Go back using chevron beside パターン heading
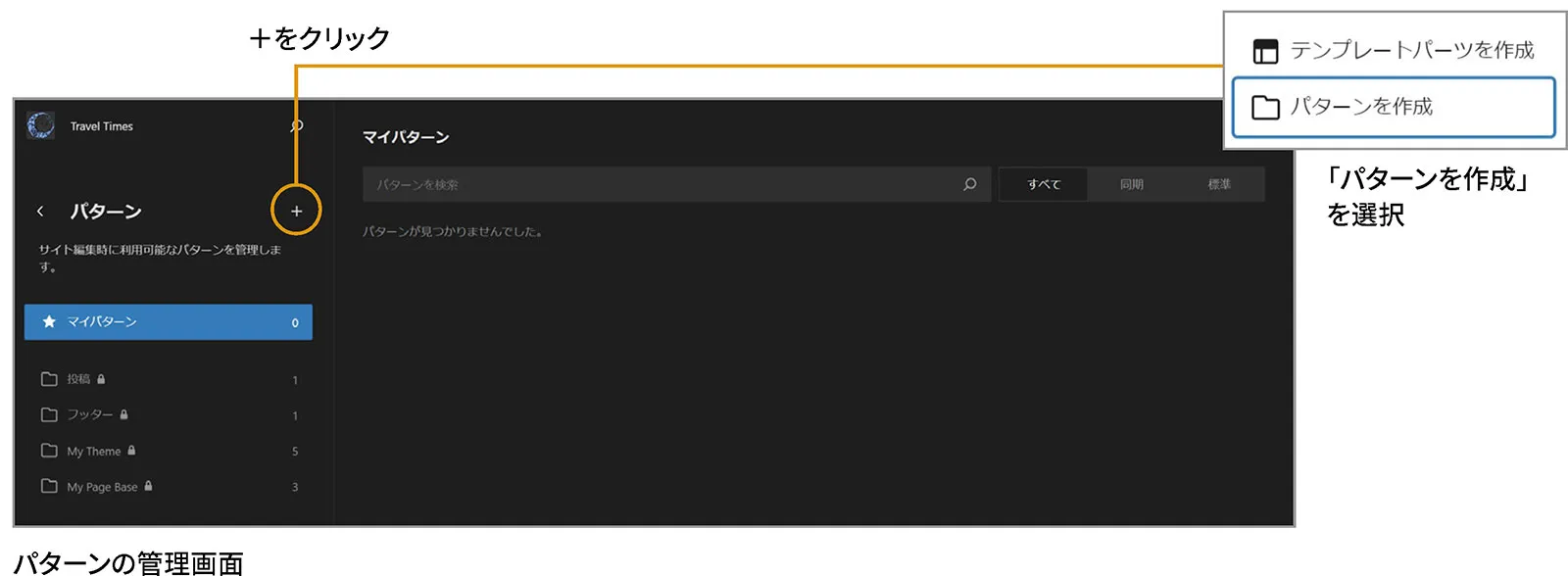Image resolution: width=1568 pixels, height=576 pixels. (x=40, y=212)
